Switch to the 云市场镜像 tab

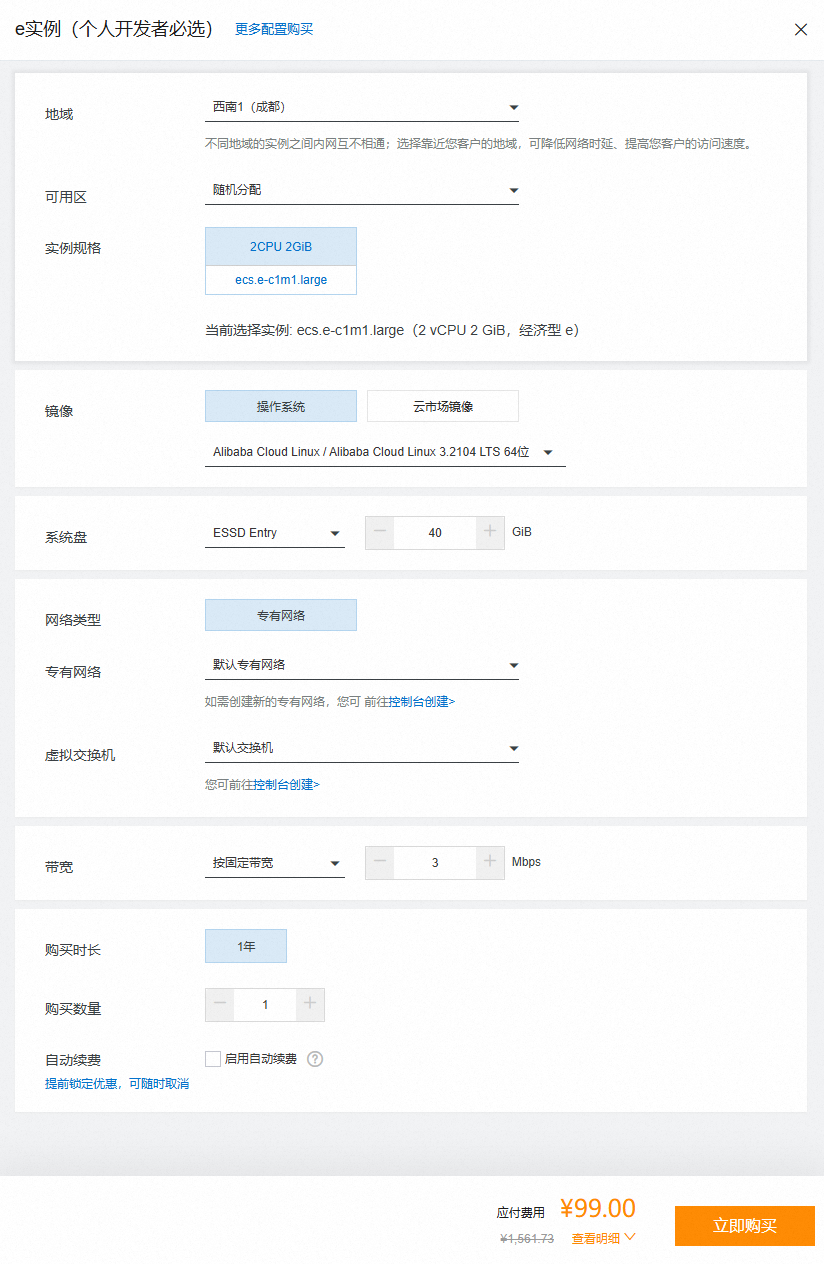coord(442,406)
